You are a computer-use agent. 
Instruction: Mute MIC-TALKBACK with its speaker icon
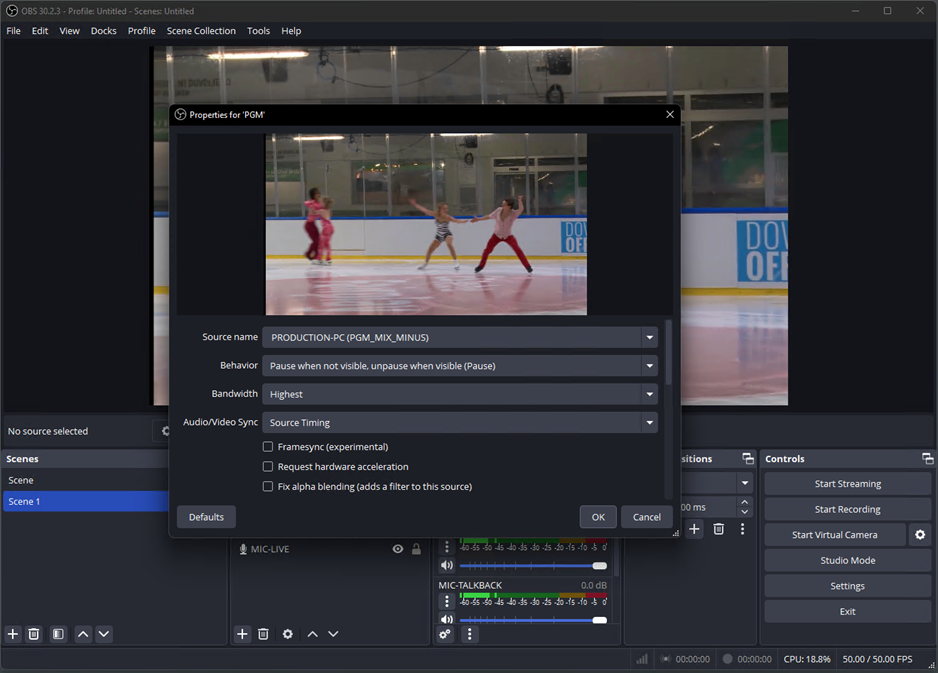[447, 620]
